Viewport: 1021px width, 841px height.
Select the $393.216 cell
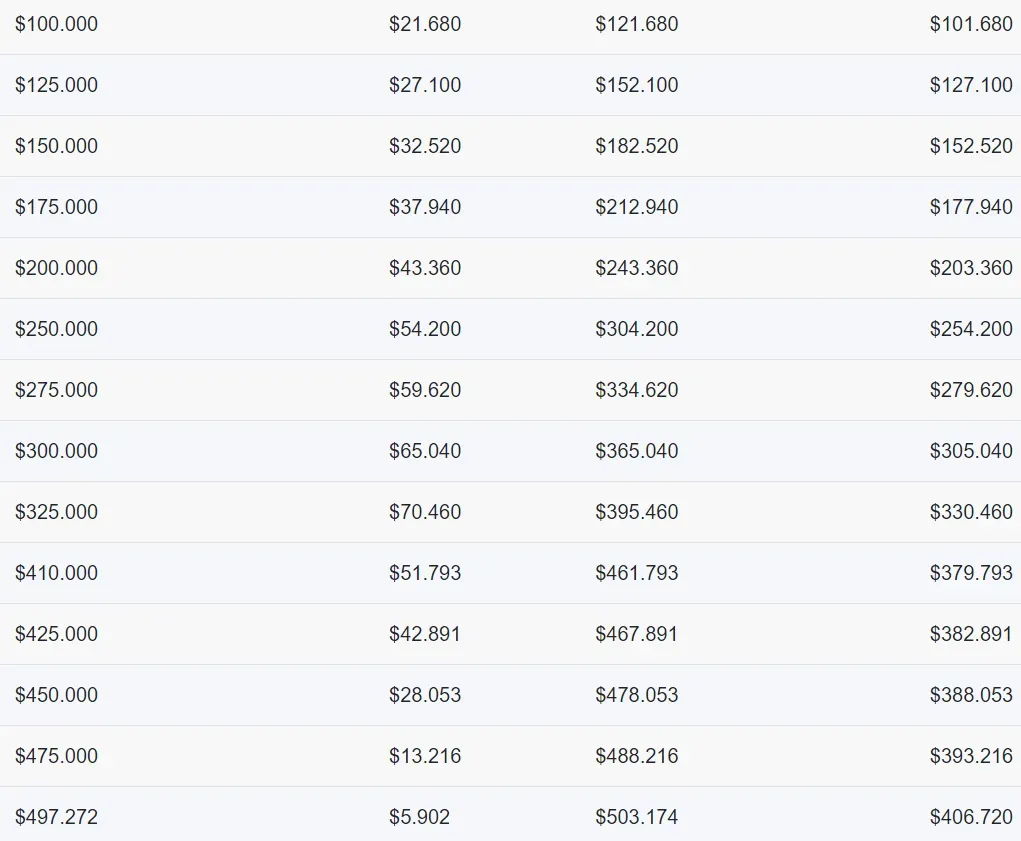click(971, 756)
